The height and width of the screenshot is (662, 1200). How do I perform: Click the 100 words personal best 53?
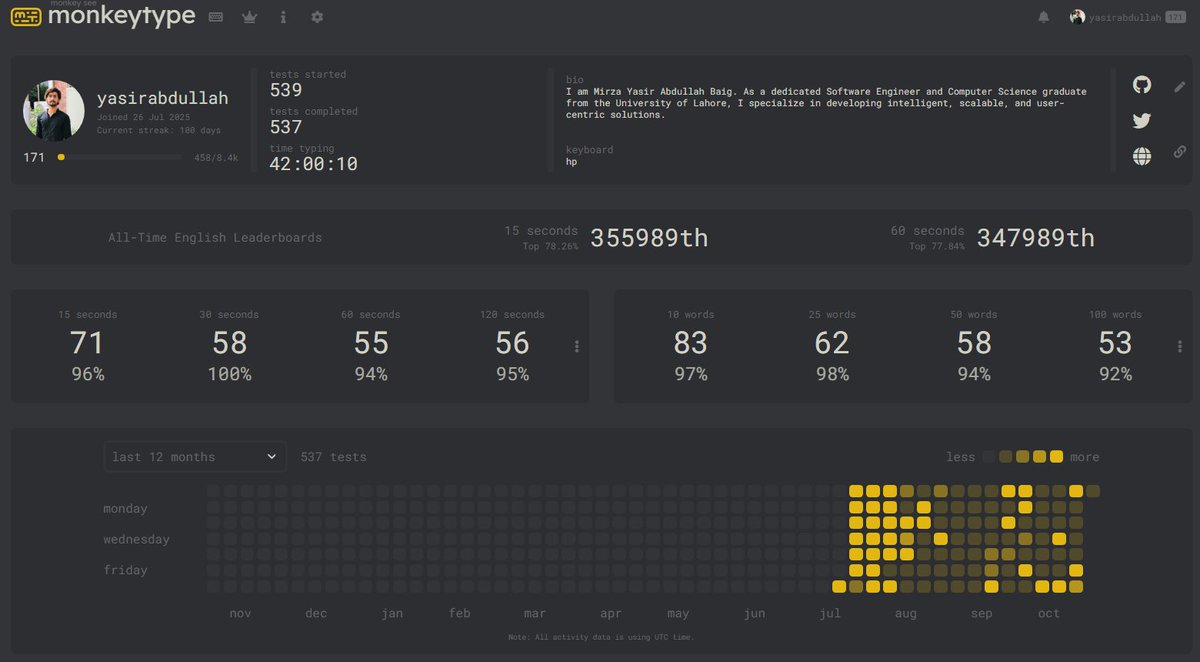point(1115,343)
